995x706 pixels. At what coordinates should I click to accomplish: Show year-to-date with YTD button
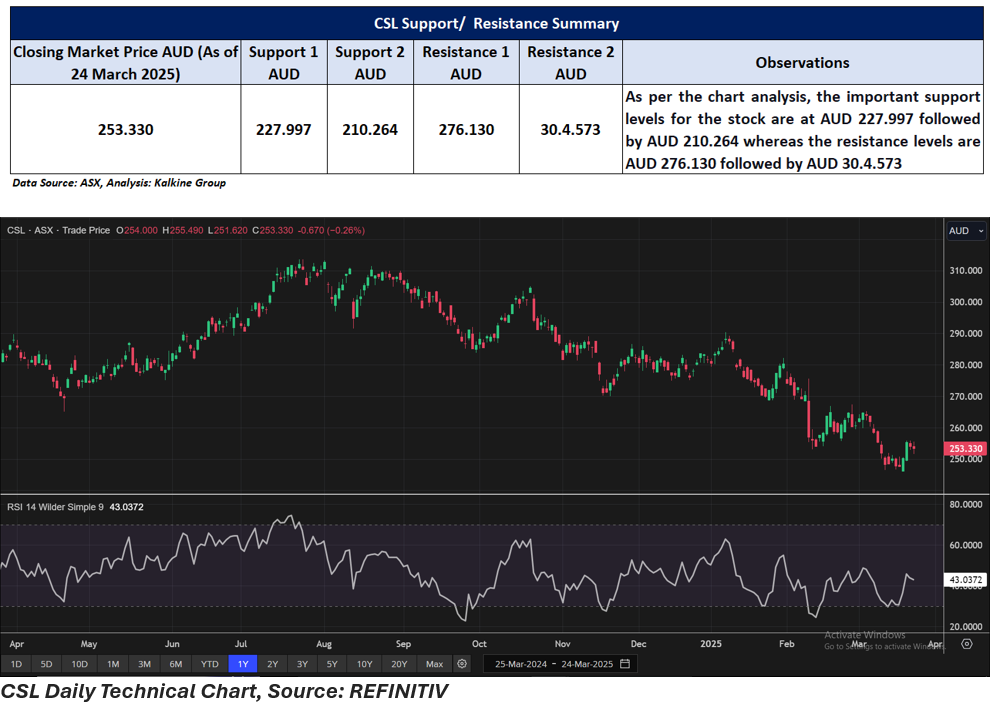click(209, 664)
